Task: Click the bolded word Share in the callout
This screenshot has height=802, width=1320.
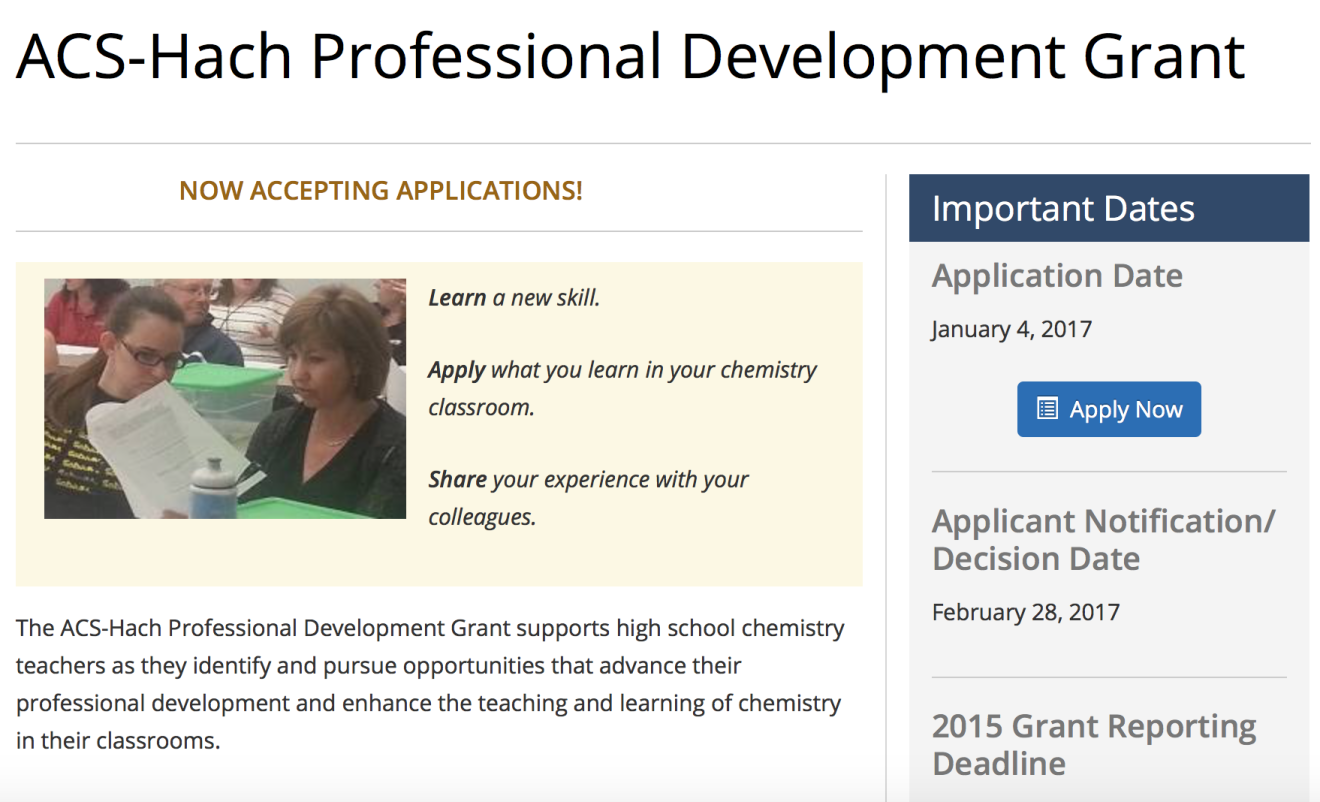Action: point(456,478)
